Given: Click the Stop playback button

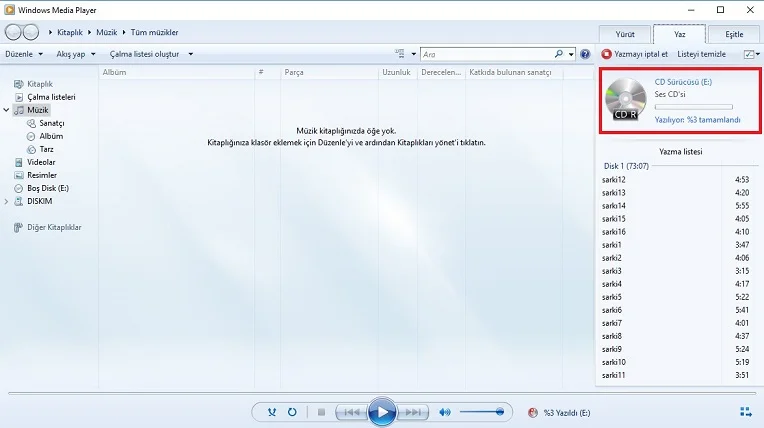Looking at the screenshot, I should coord(321,412).
